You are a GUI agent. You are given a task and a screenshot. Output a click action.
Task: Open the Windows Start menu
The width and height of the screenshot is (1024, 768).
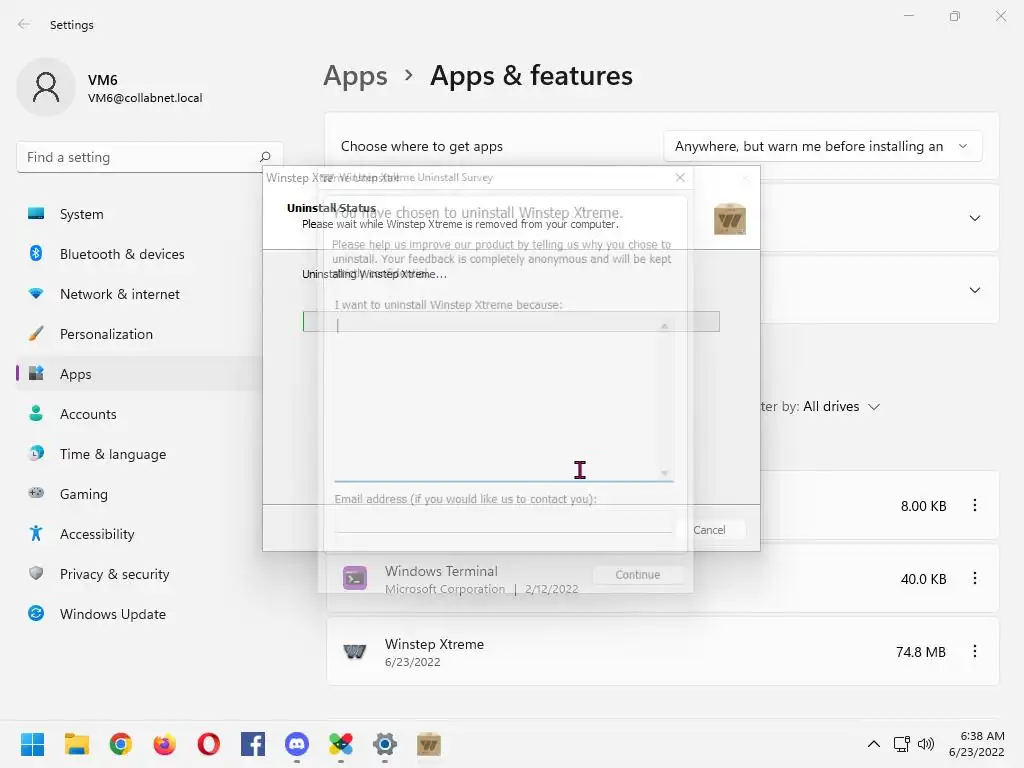pyautogui.click(x=33, y=744)
